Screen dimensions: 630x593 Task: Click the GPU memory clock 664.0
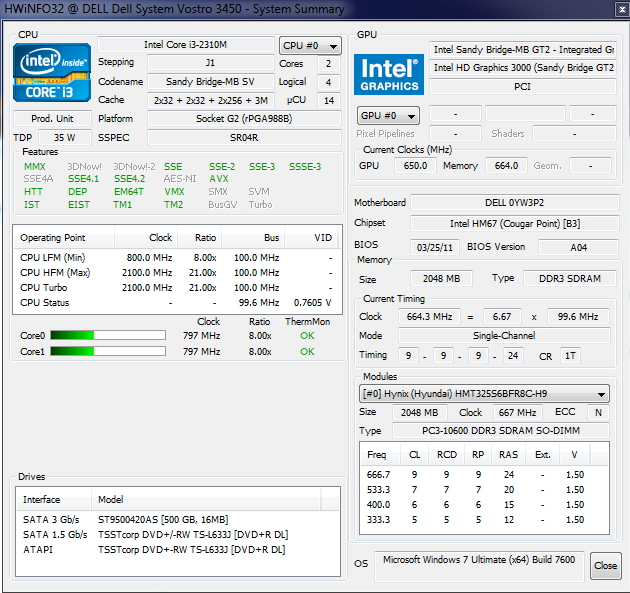coord(506,166)
